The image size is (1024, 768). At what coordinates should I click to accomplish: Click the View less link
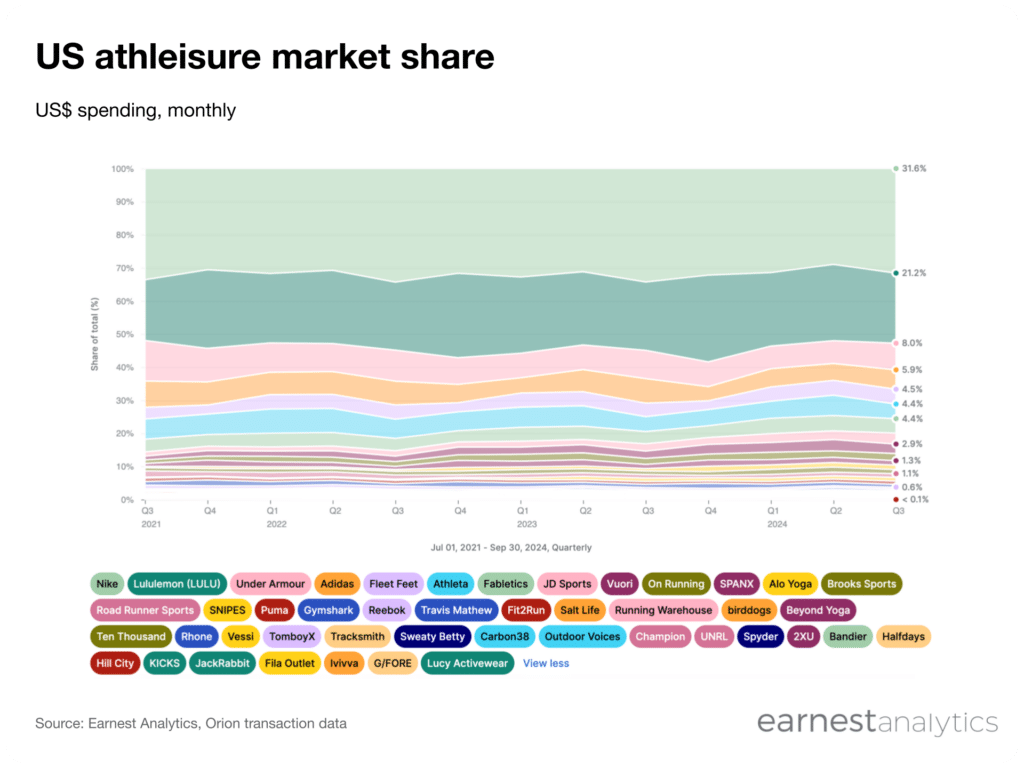pyautogui.click(x=546, y=663)
